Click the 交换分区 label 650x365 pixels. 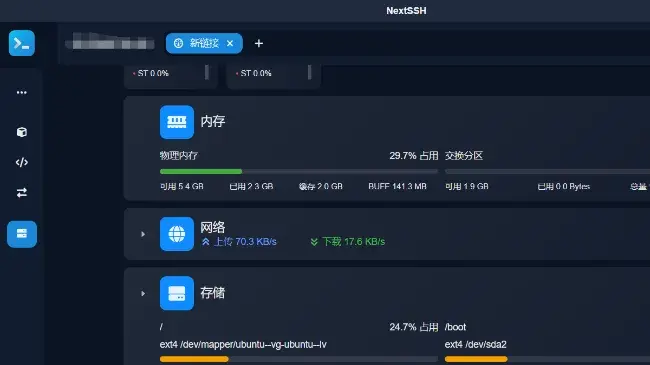(x=464, y=156)
